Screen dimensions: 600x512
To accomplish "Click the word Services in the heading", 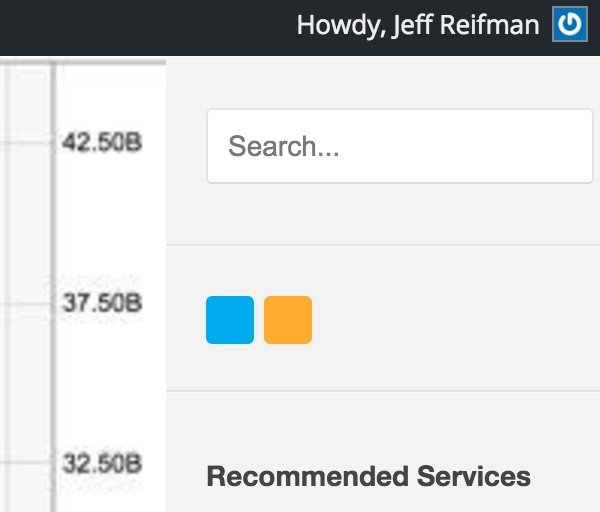I will point(474,476).
